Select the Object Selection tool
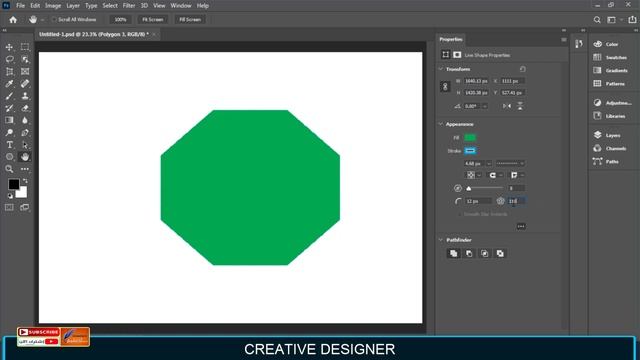This screenshot has width=640, height=360. click(25, 60)
